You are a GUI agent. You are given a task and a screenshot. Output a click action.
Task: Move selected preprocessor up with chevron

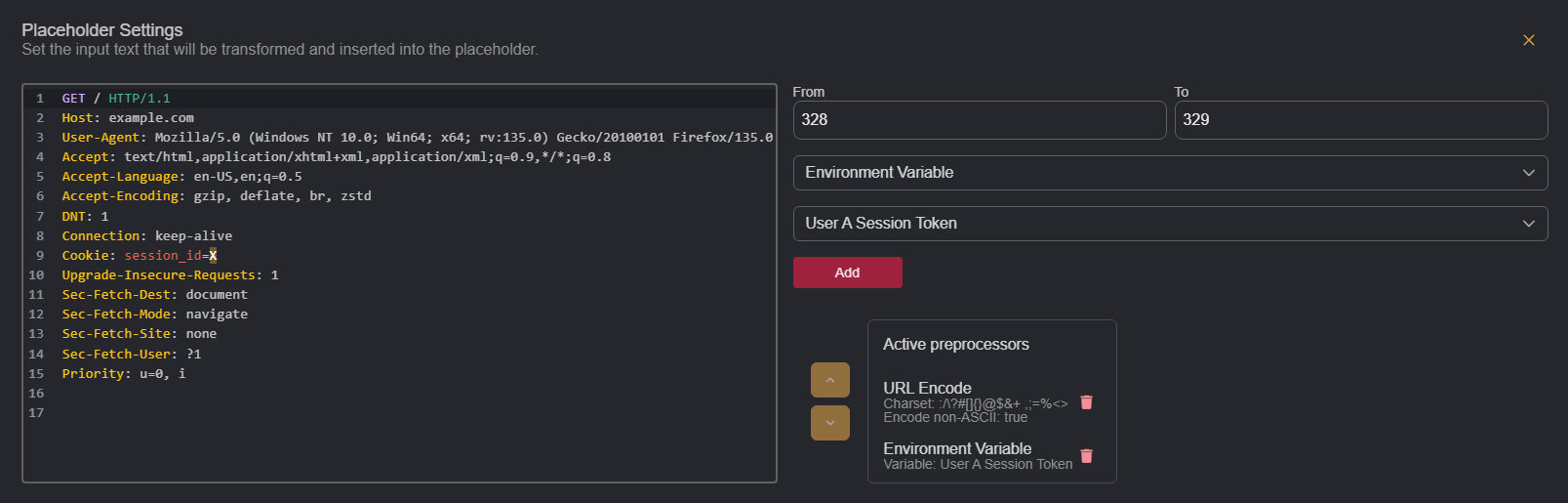coord(830,380)
